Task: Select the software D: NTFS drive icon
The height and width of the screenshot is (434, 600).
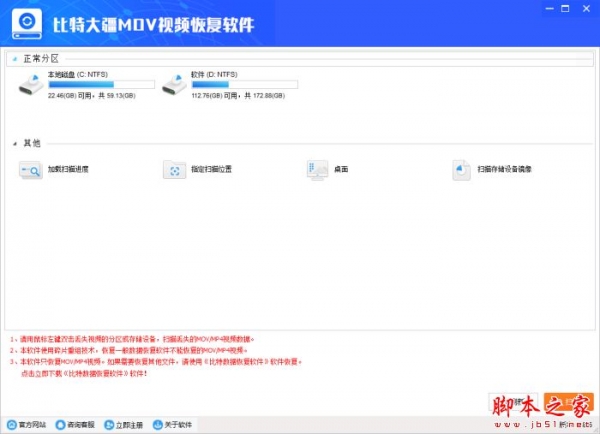Action: pyautogui.click(x=174, y=85)
